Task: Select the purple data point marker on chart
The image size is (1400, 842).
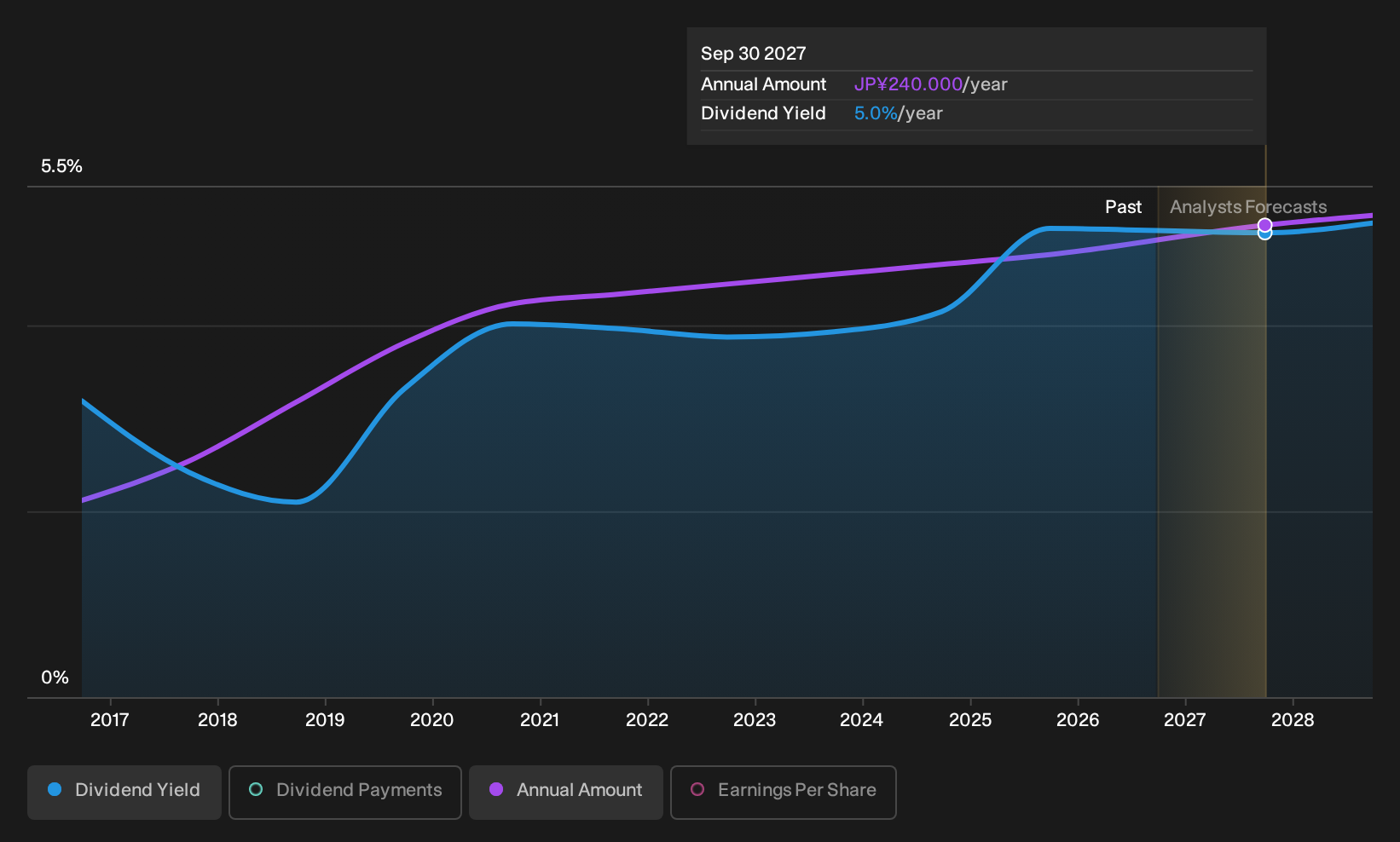Action: (x=1265, y=225)
